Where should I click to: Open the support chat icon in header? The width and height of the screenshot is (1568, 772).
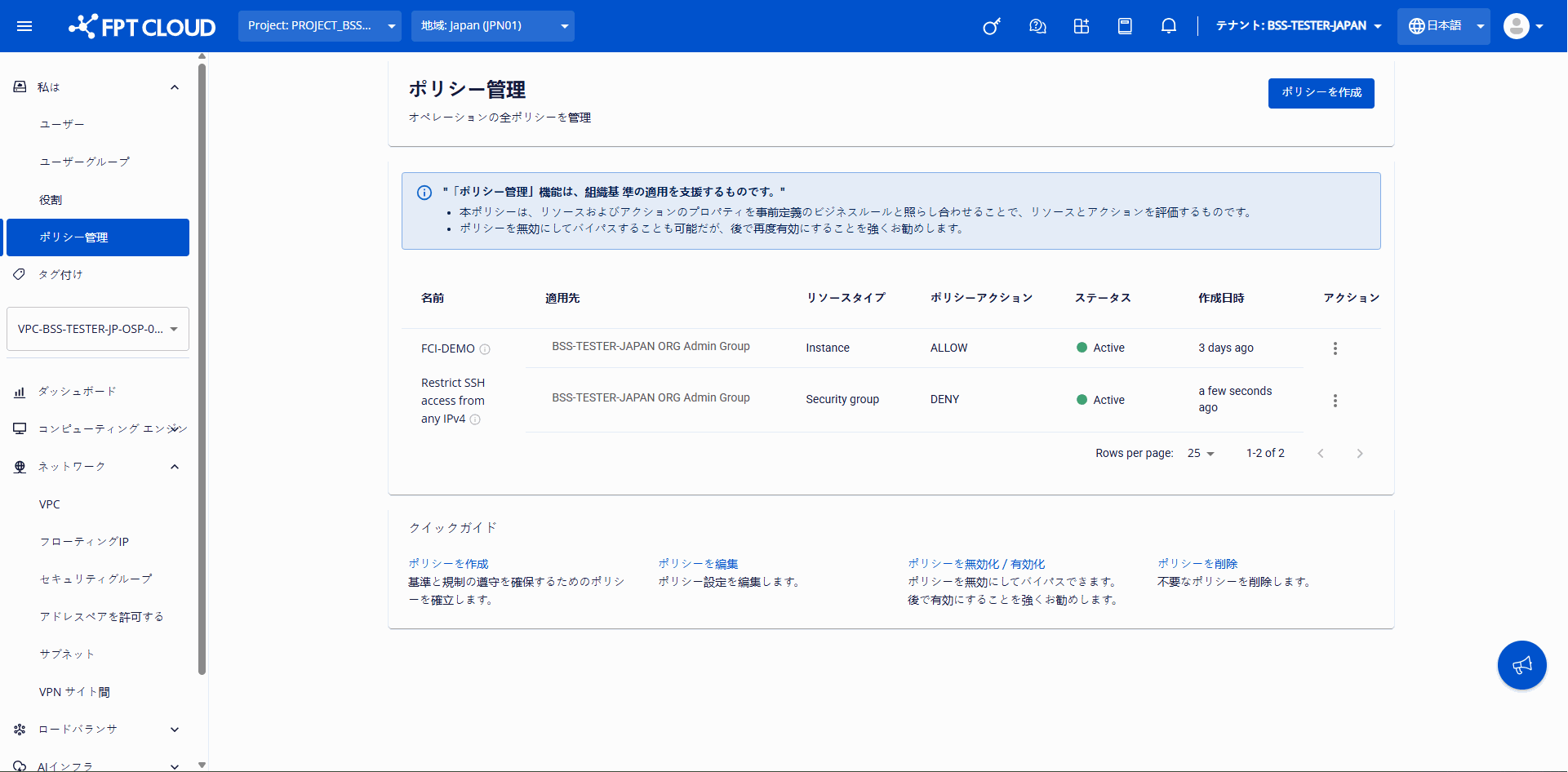point(1037,26)
